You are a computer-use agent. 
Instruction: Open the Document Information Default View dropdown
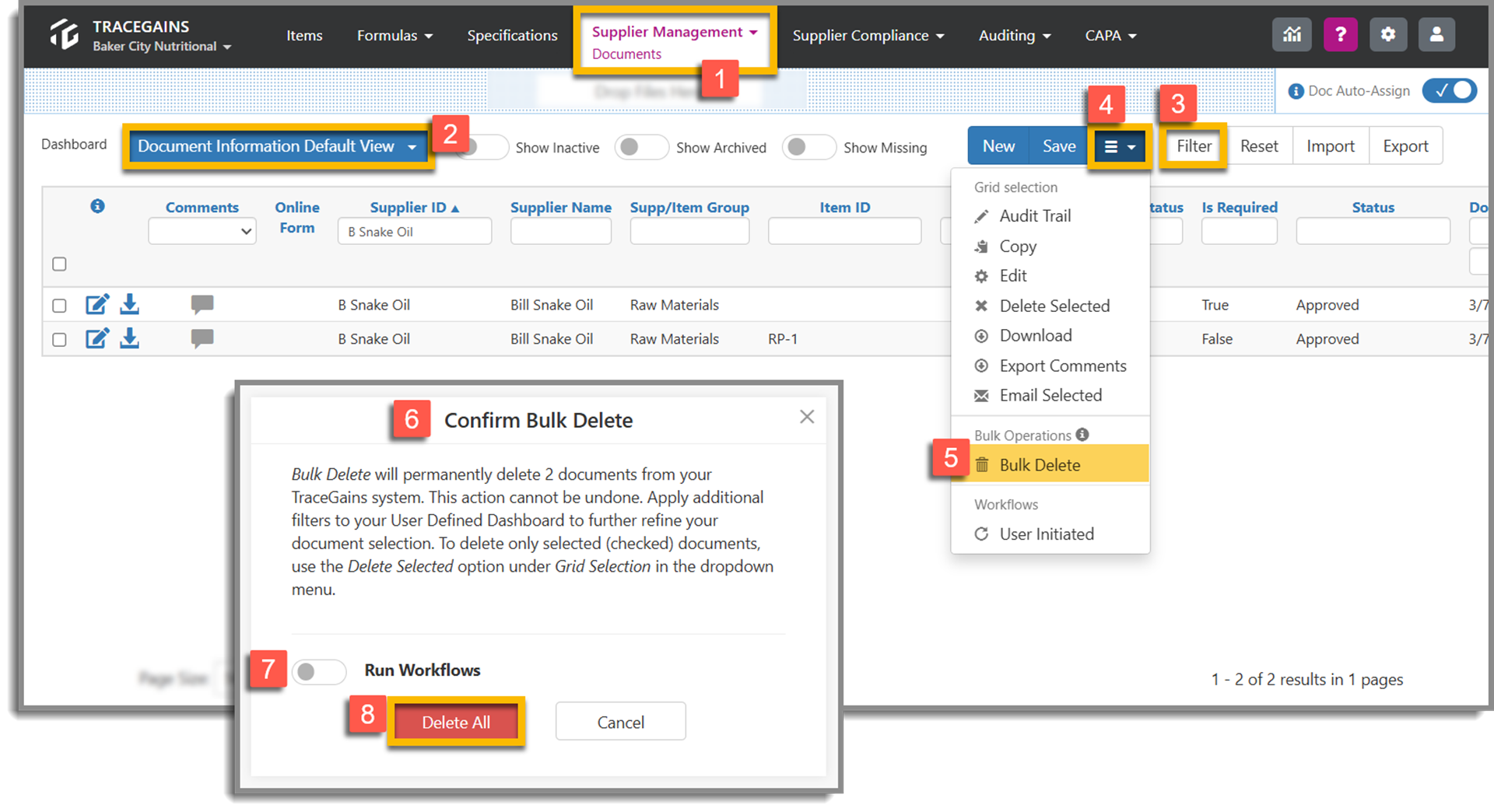point(279,146)
